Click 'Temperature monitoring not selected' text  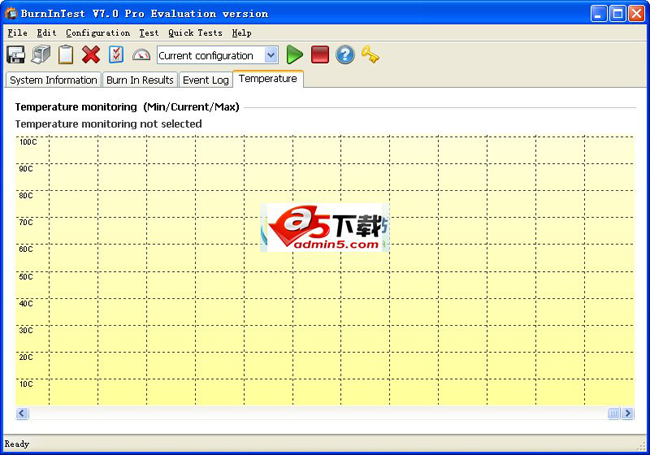coord(109,124)
